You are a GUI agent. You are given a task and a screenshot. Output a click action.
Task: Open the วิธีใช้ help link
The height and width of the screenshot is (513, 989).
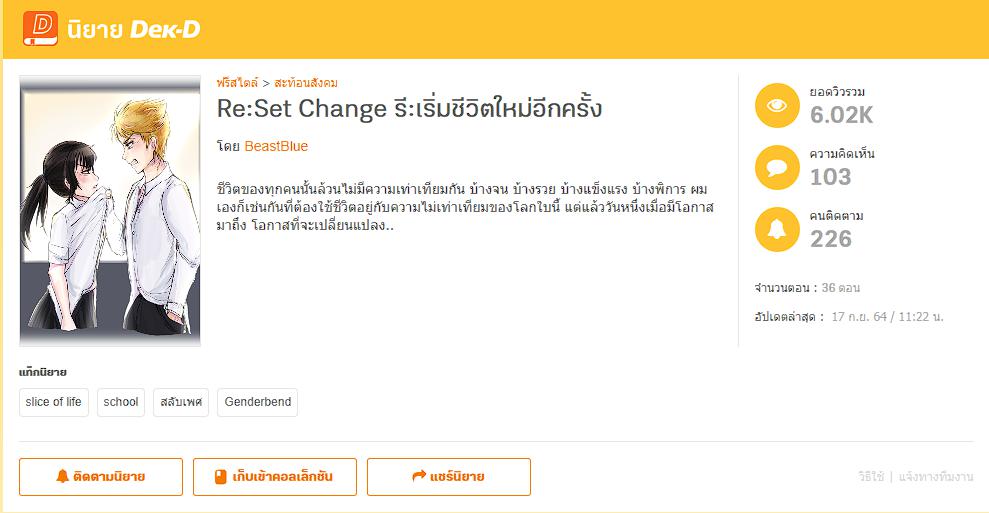(x=871, y=477)
